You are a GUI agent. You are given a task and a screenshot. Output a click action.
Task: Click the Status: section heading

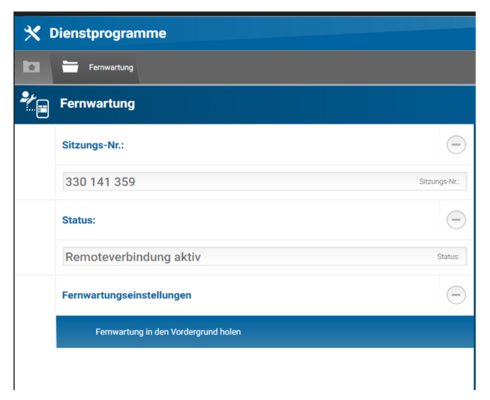pos(79,220)
